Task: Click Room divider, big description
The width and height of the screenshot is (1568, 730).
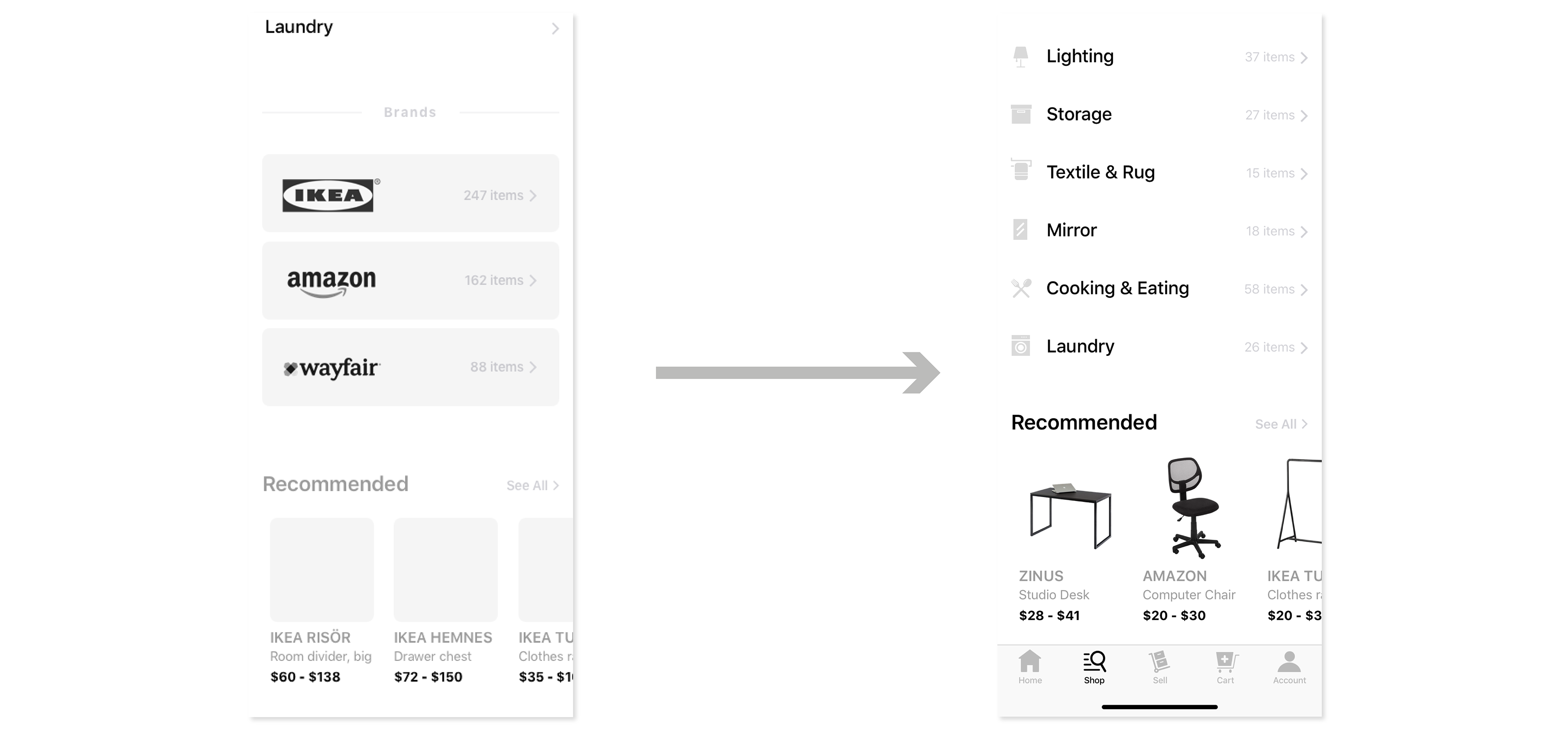Action: 321,656
